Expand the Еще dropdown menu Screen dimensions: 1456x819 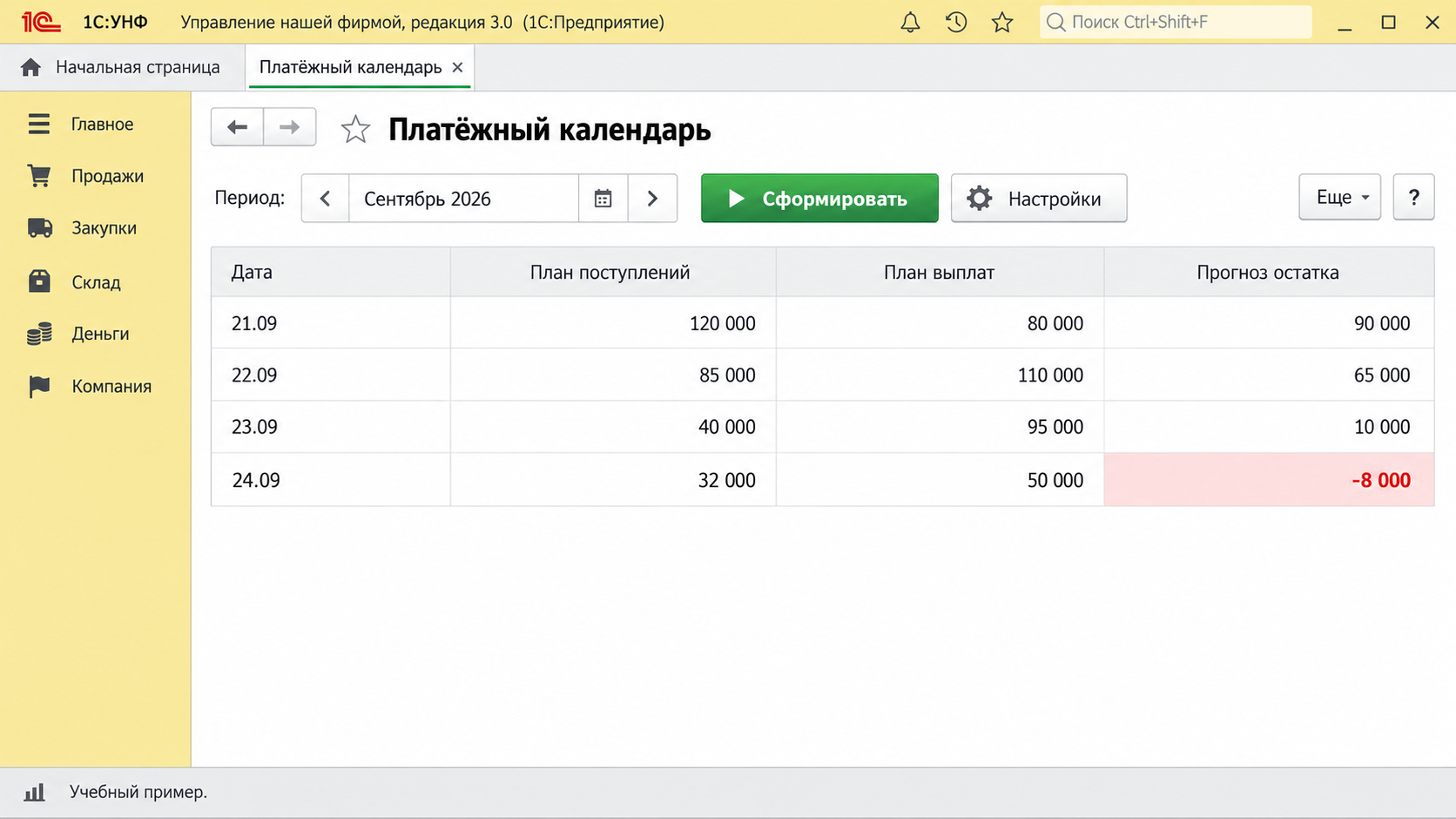coord(1339,197)
